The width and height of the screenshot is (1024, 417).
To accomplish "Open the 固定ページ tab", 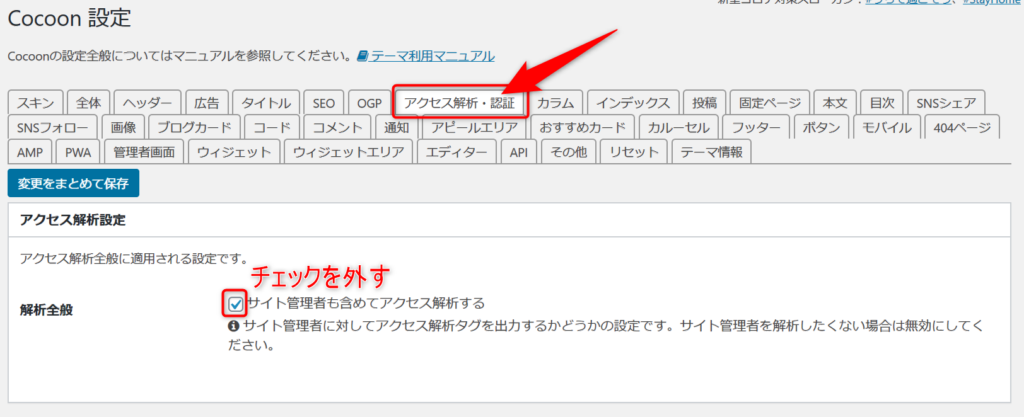I will (x=770, y=102).
